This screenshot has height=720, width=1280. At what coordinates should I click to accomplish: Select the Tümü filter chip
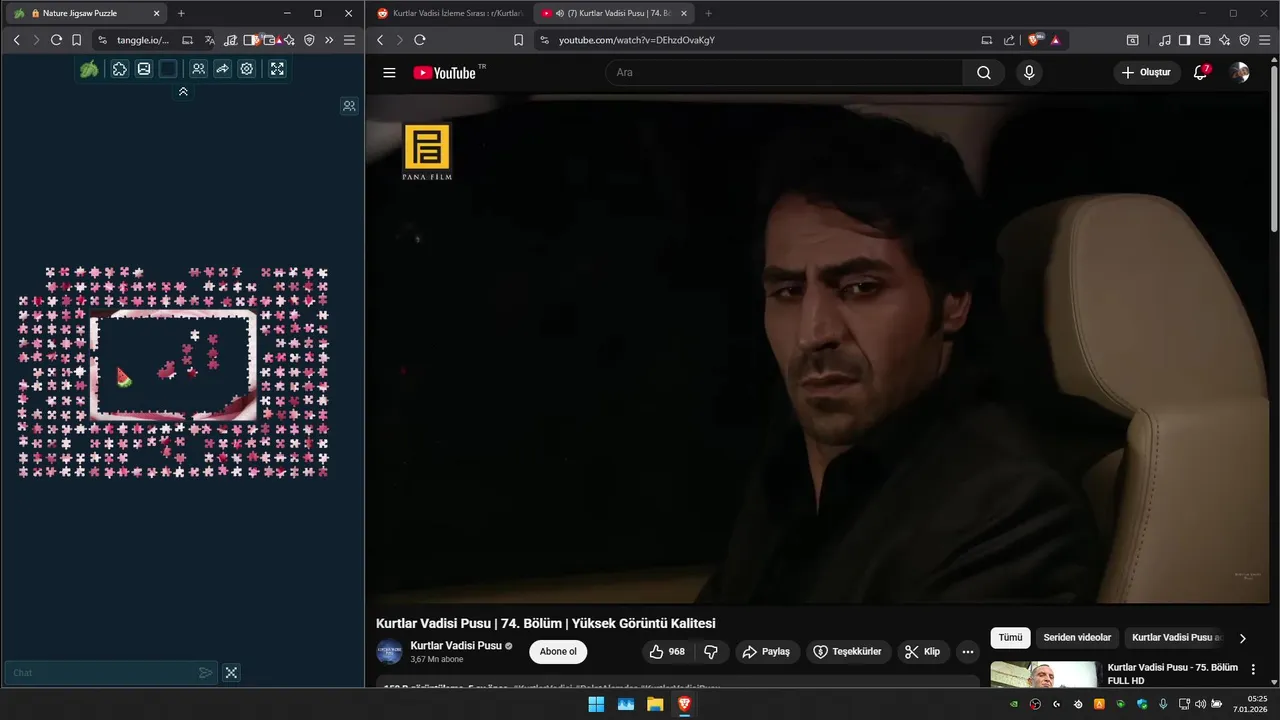point(1010,638)
